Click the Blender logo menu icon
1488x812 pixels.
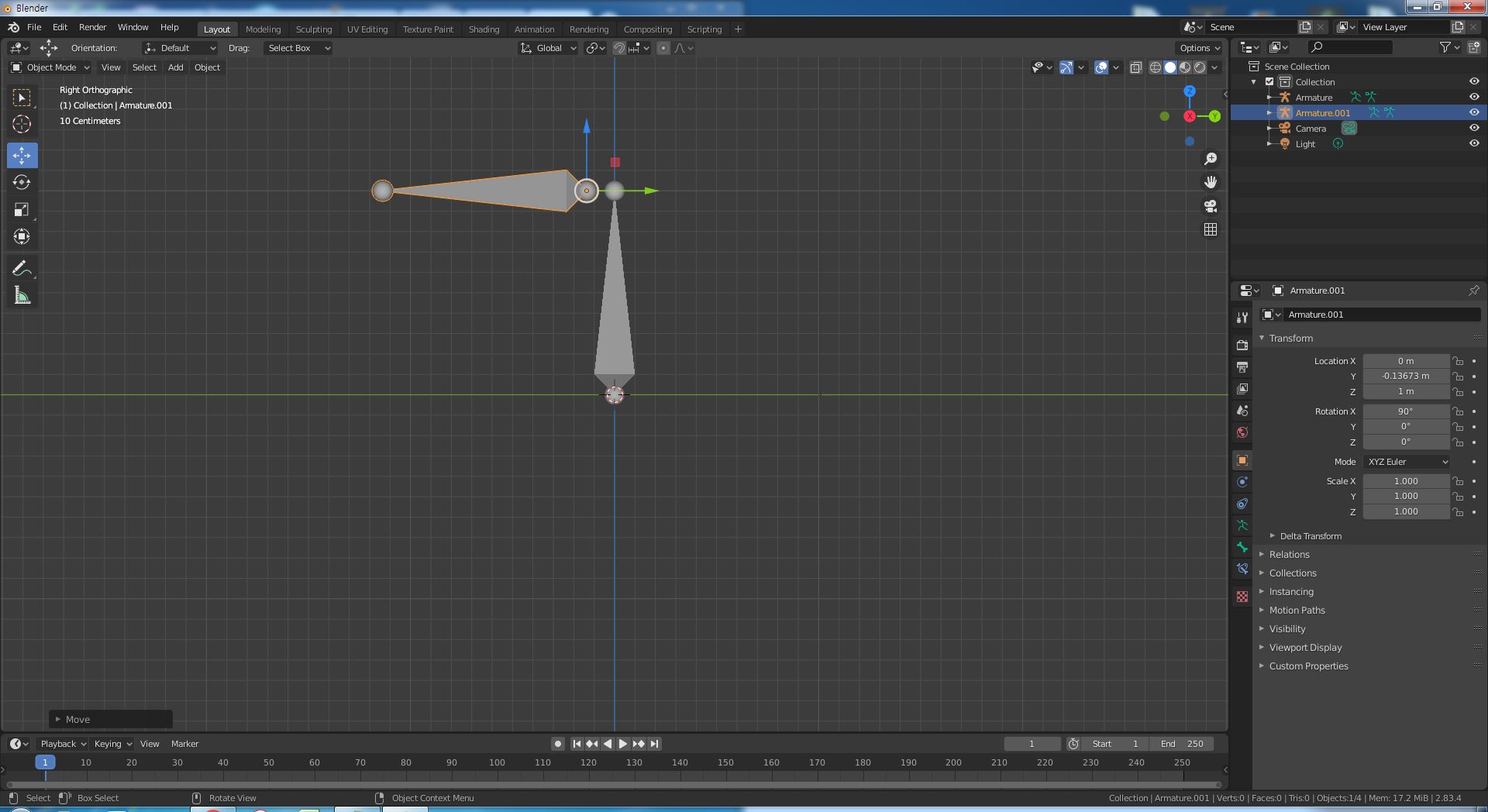pyautogui.click(x=13, y=27)
